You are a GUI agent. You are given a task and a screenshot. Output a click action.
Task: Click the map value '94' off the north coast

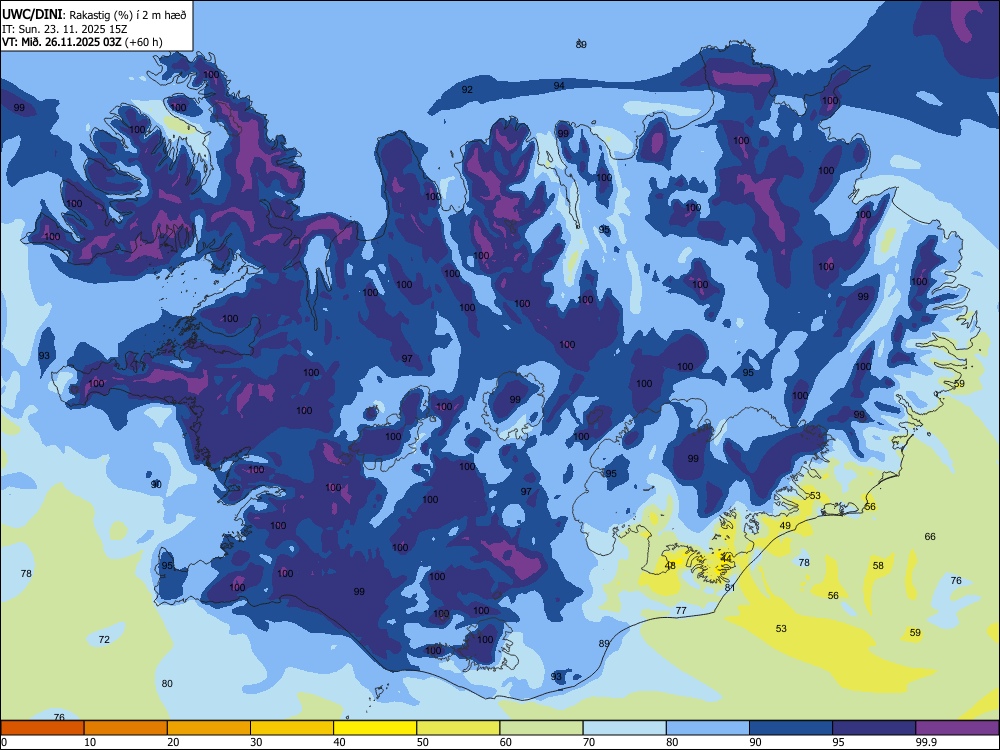coord(559,85)
